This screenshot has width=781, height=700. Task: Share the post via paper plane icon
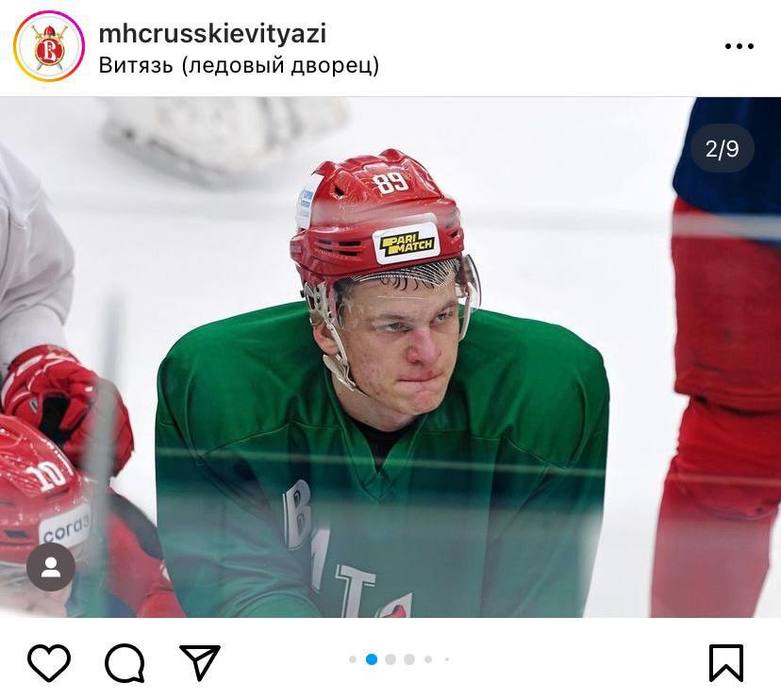(200, 662)
